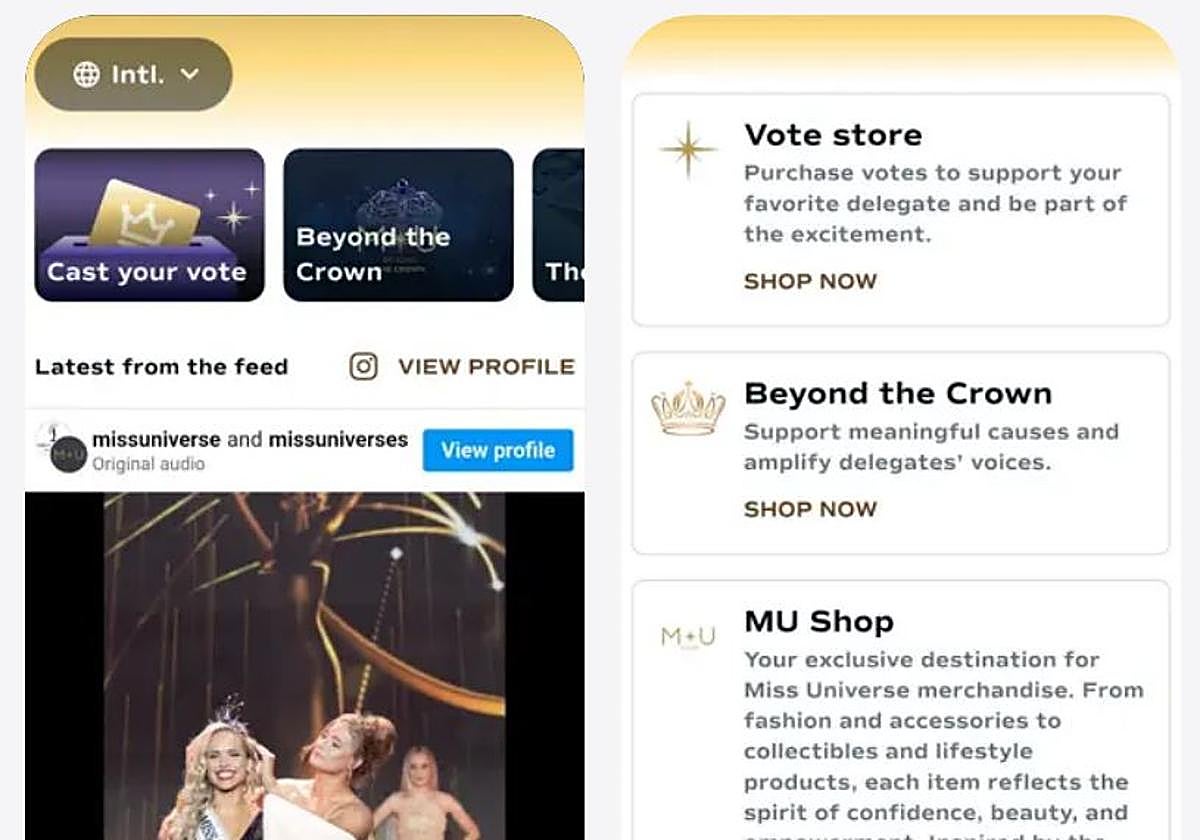The image size is (1200, 840).
Task: Open VIEW PROFILE link in feed header
Action: click(486, 367)
